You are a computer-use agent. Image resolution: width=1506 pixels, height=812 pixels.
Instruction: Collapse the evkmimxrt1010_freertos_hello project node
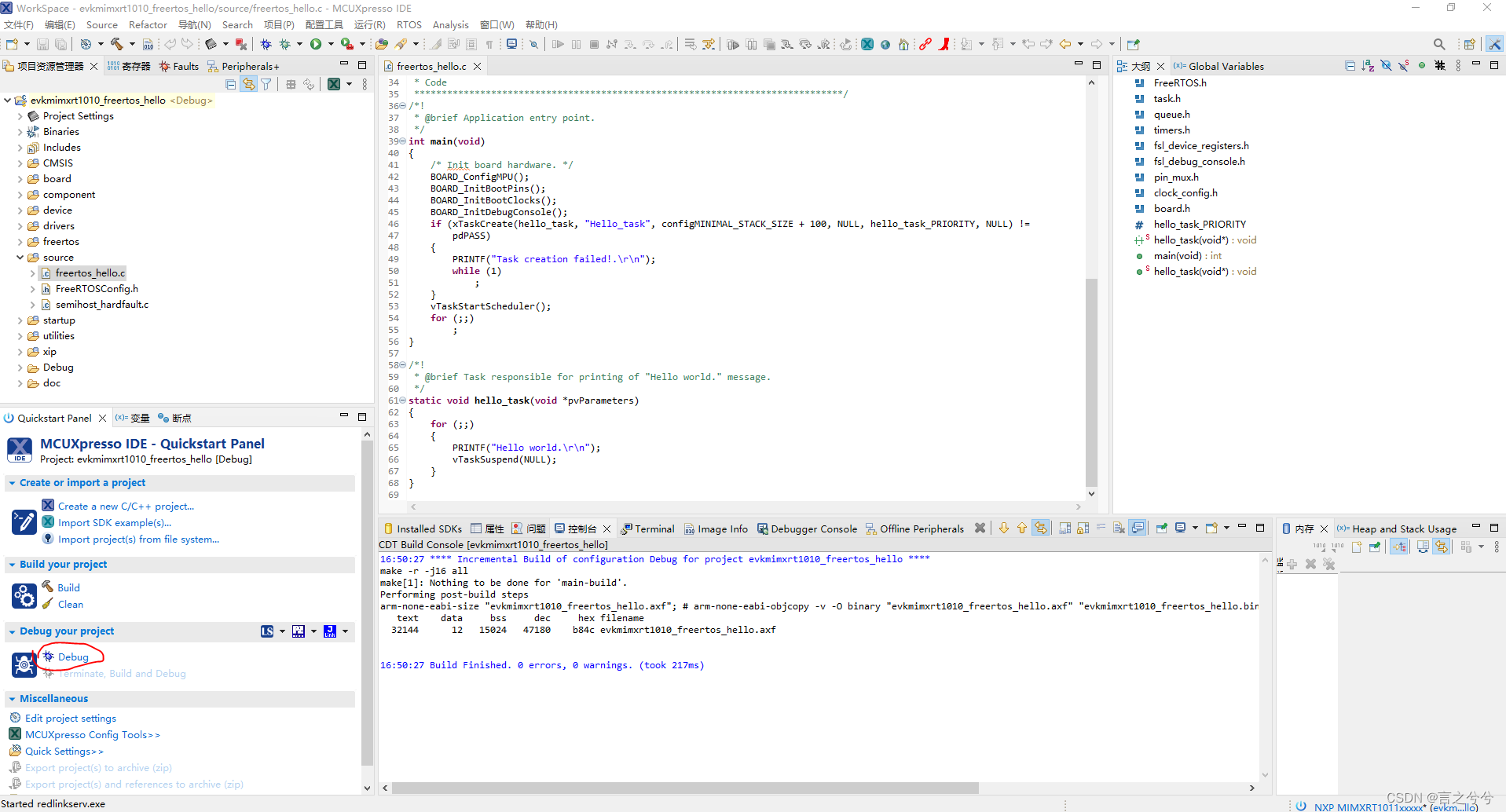pyautogui.click(x=8, y=100)
